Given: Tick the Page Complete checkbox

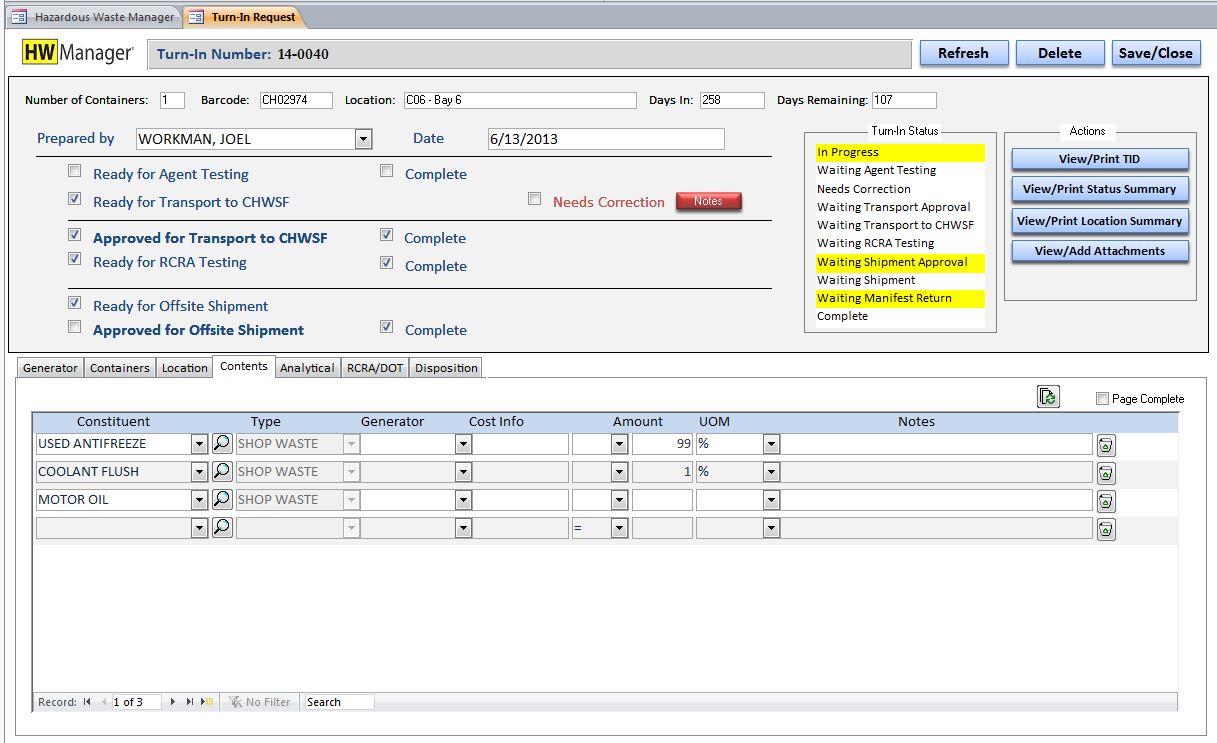Looking at the screenshot, I should pyautogui.click(x=1102, y=399).
